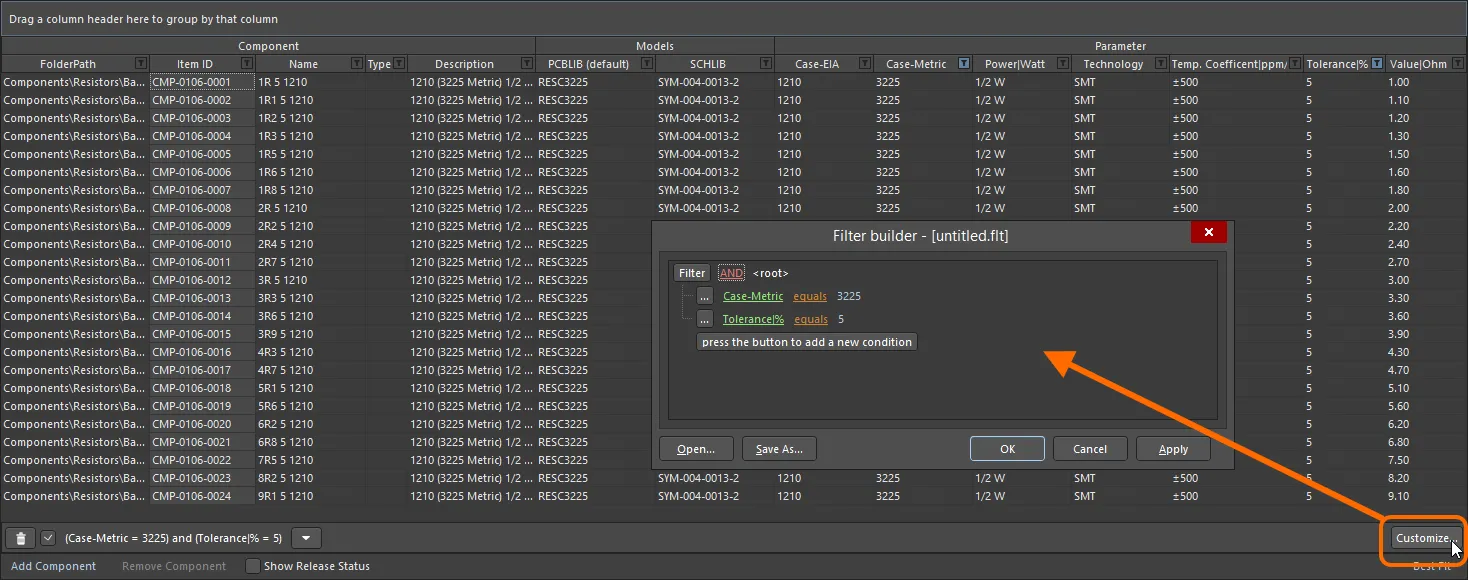Click active filter icon on Case-Metric column

[963, 64]
